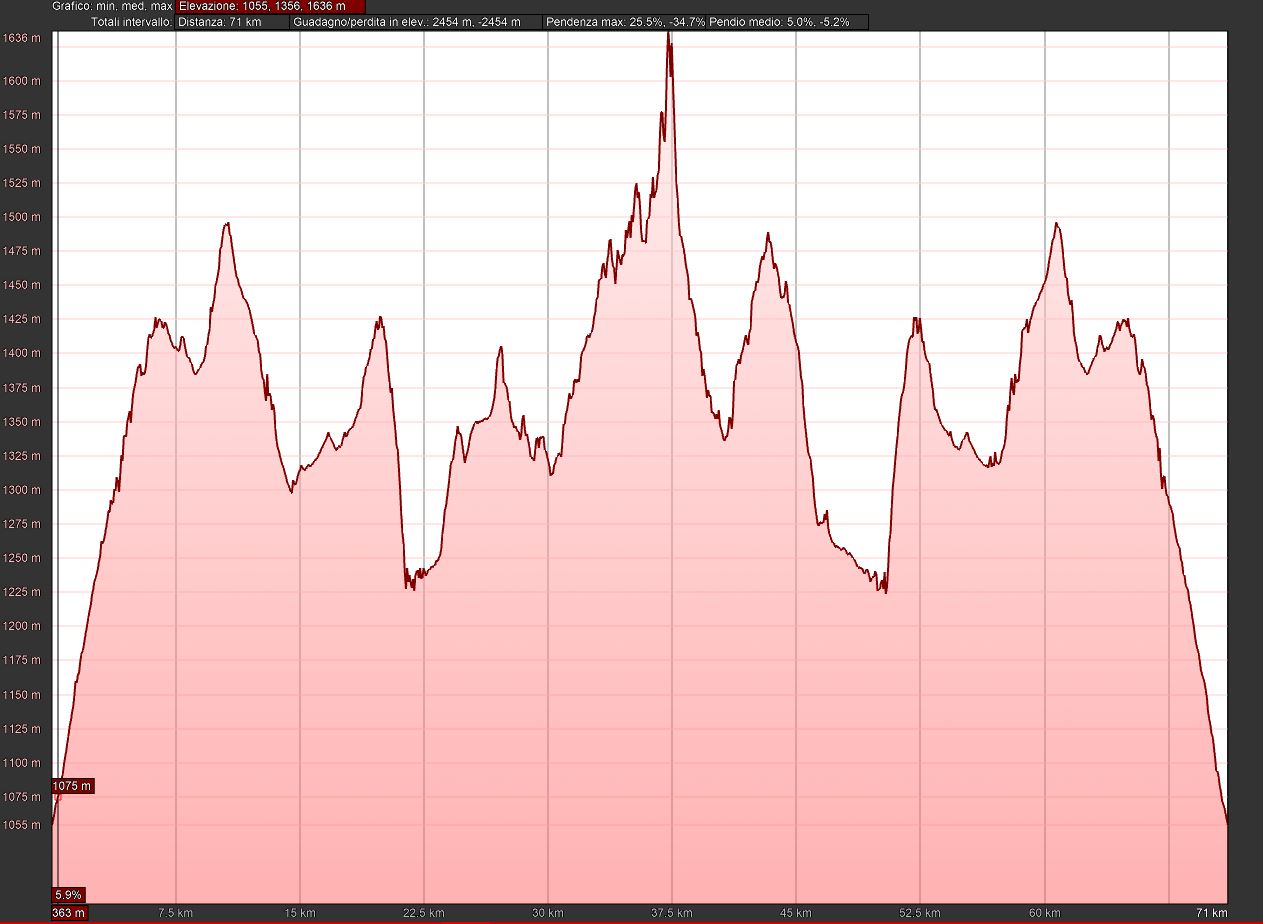Click the 1075 m cursor elevation tag
The image size is (1263, 924).
[x=73, y=786]
